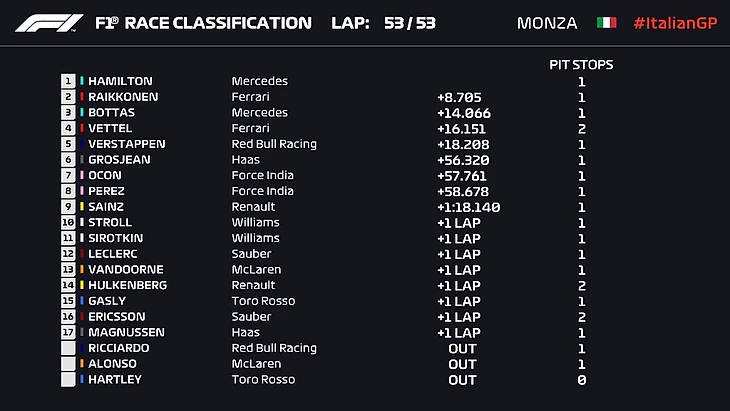Select Alonso's OUT status

pos(462,364)
